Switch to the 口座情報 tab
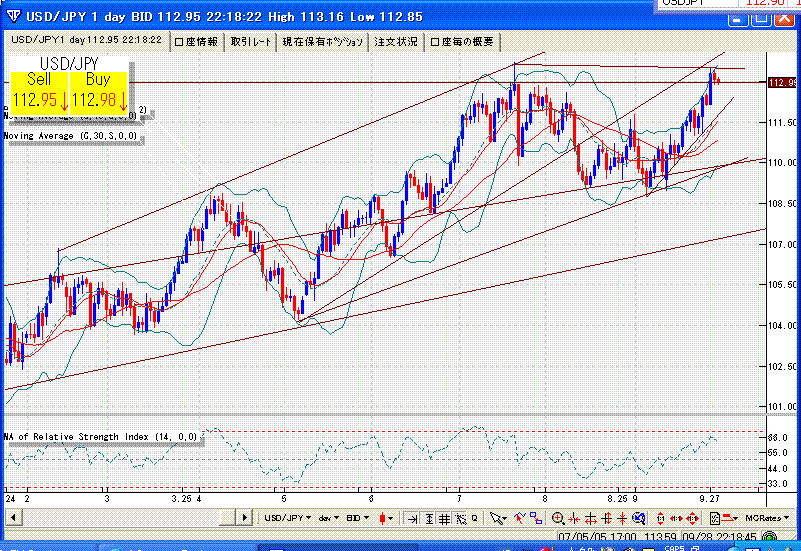This screenshot has height=551, width=801. click(x=196, y=41)
